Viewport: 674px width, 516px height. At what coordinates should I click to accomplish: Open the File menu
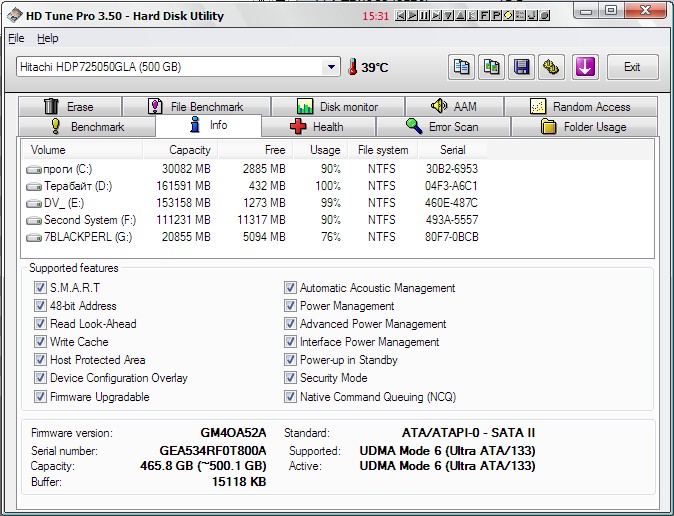click(x=16, y=38)
